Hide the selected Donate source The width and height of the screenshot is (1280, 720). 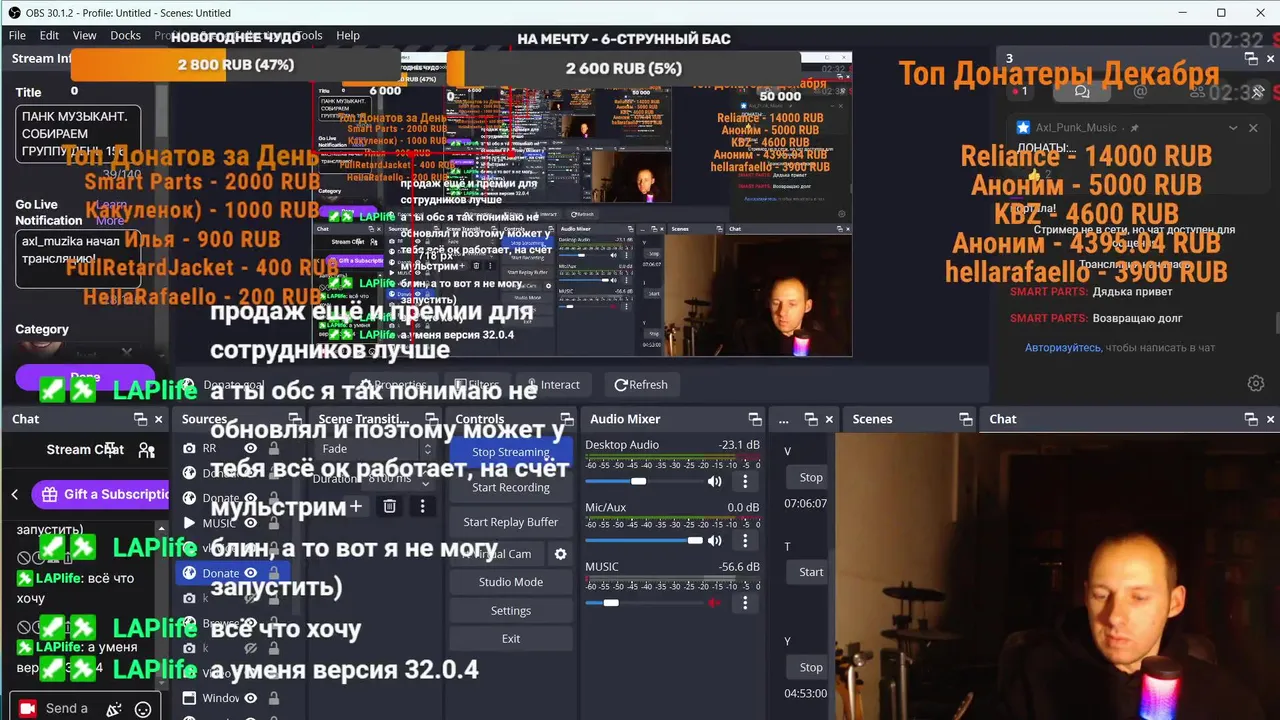251,573
